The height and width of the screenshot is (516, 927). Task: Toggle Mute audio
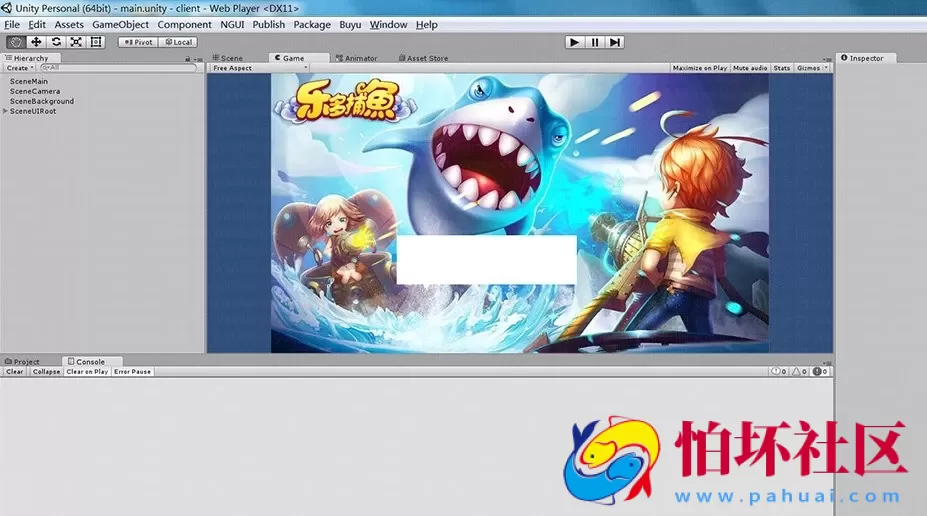tap(750, 68)
